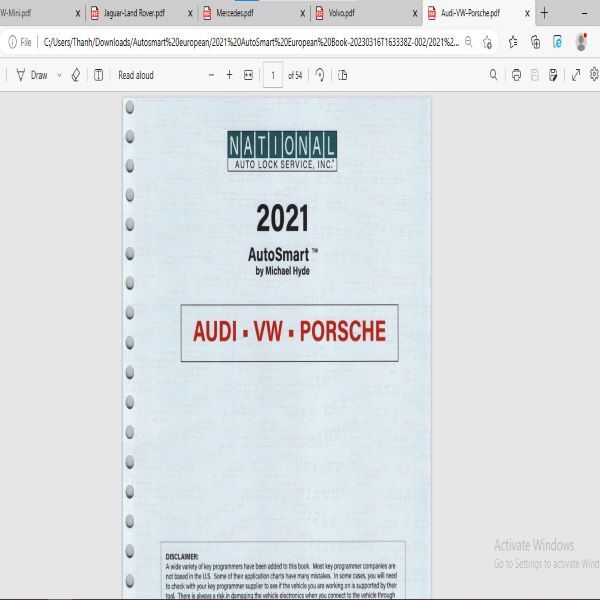The width and height of the screenshot is (600, 600).
Task: Start Read aloud
Action: (x=136, y=75)
